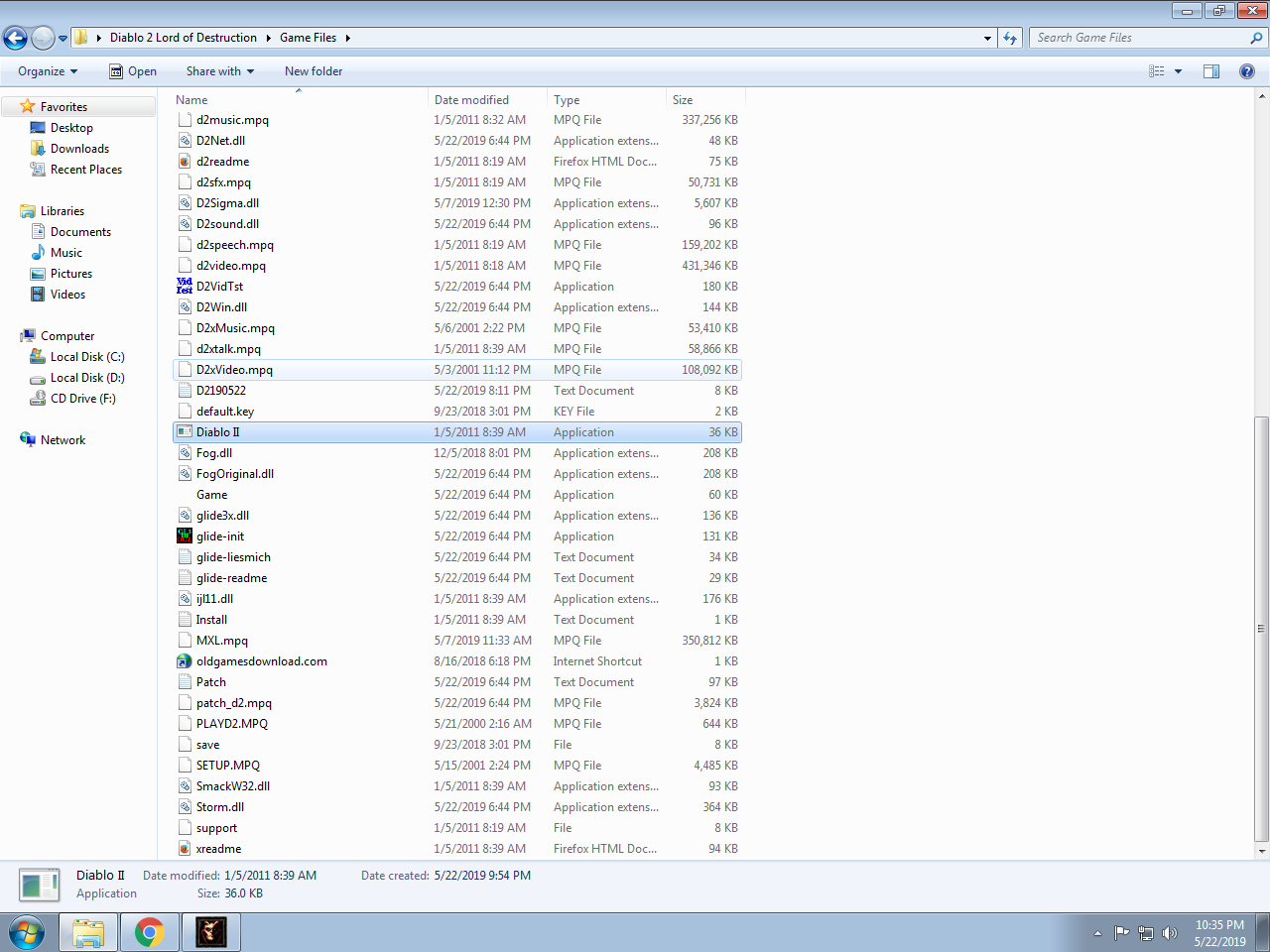The height and width of the screenshot is (952, 1270).
Task: Expand the address bar previous locations dropdown
Action: click(987, 38)
